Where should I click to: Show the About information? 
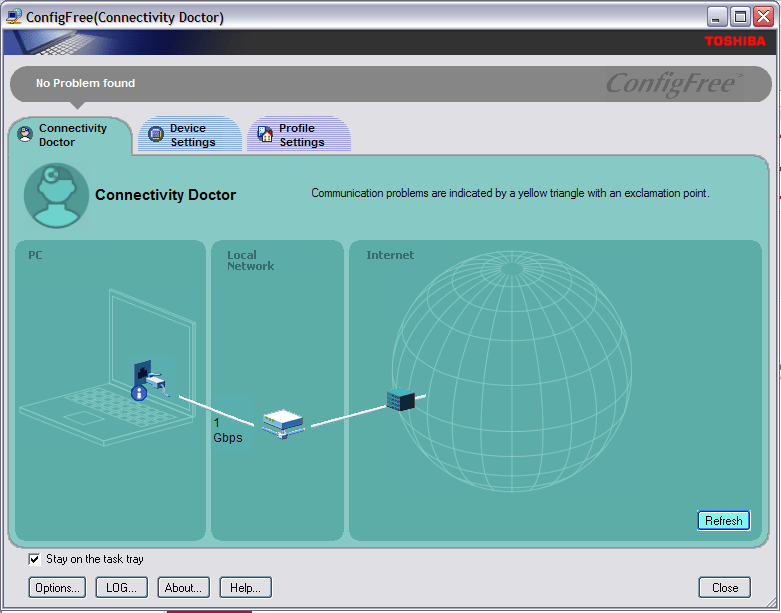point(184,588)
